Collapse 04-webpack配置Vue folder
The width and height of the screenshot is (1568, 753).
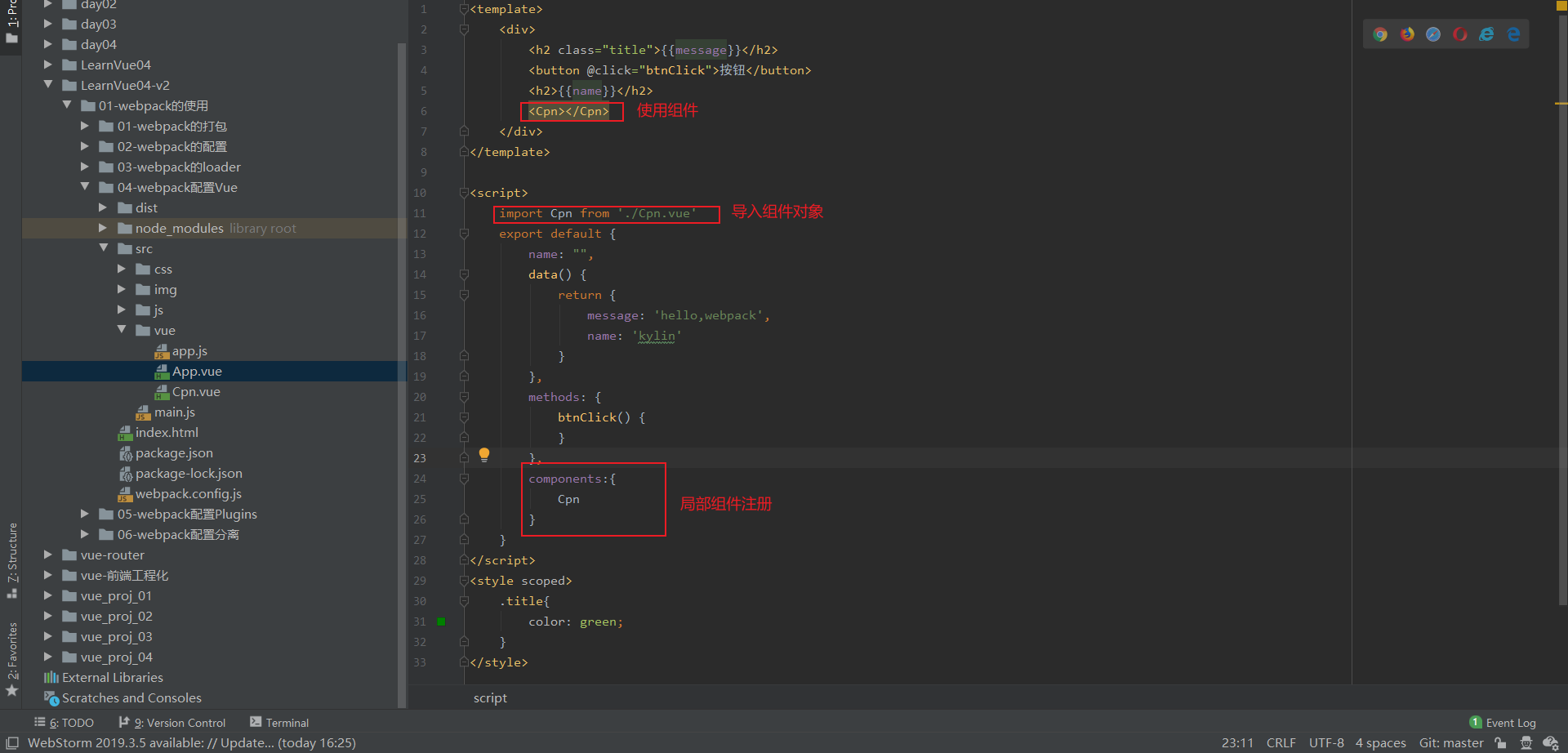click(x=85, y=186)
